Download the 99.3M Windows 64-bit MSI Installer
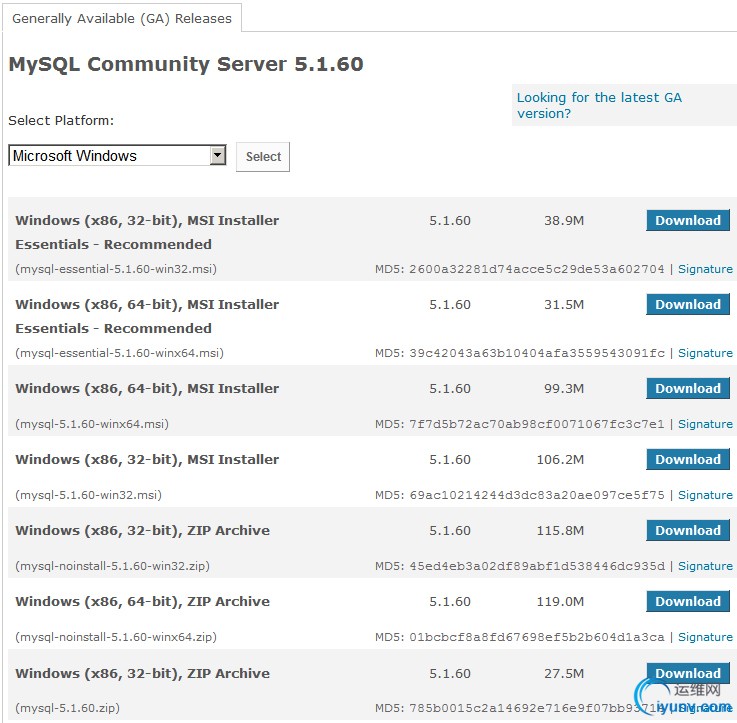 688,388
